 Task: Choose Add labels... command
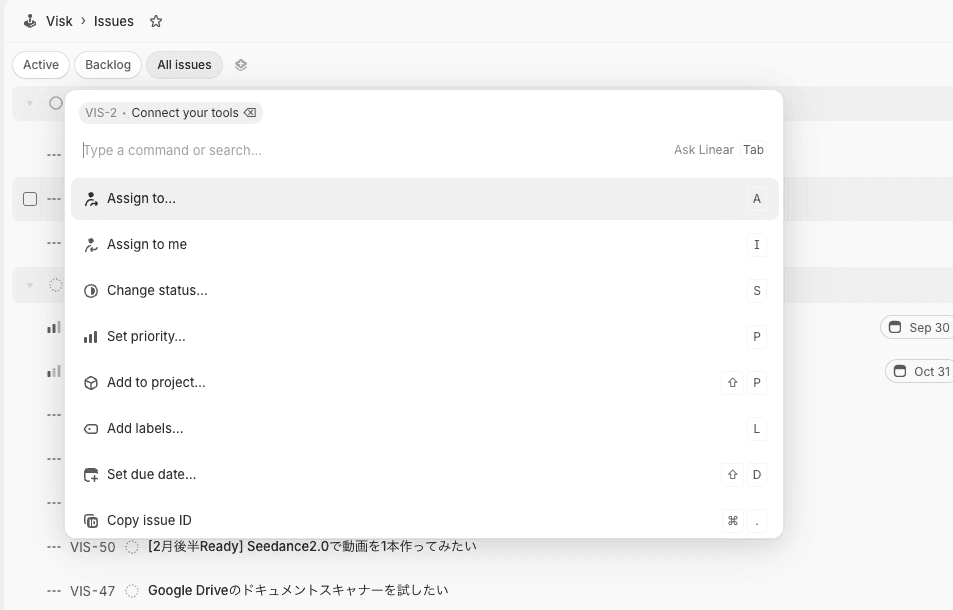pyautogui.click(x=425, y=429)
